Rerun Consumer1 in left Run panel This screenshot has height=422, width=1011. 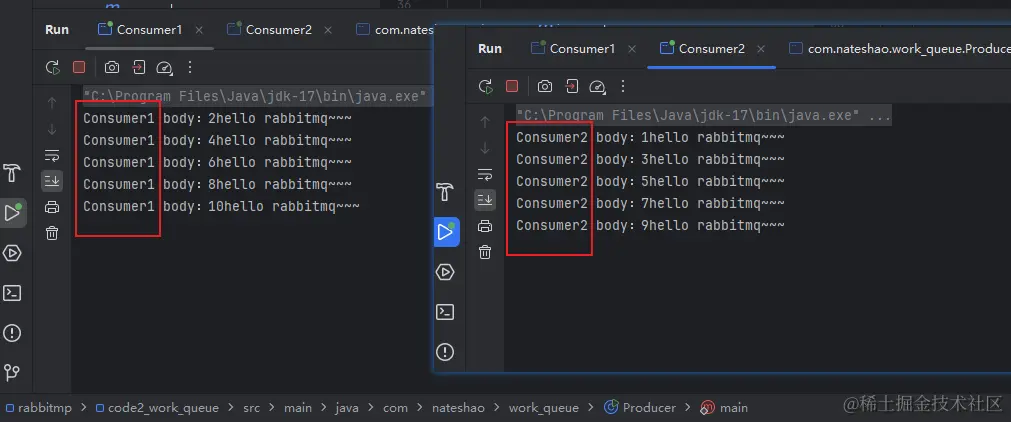pyautogui.click(x=52, y=67)
